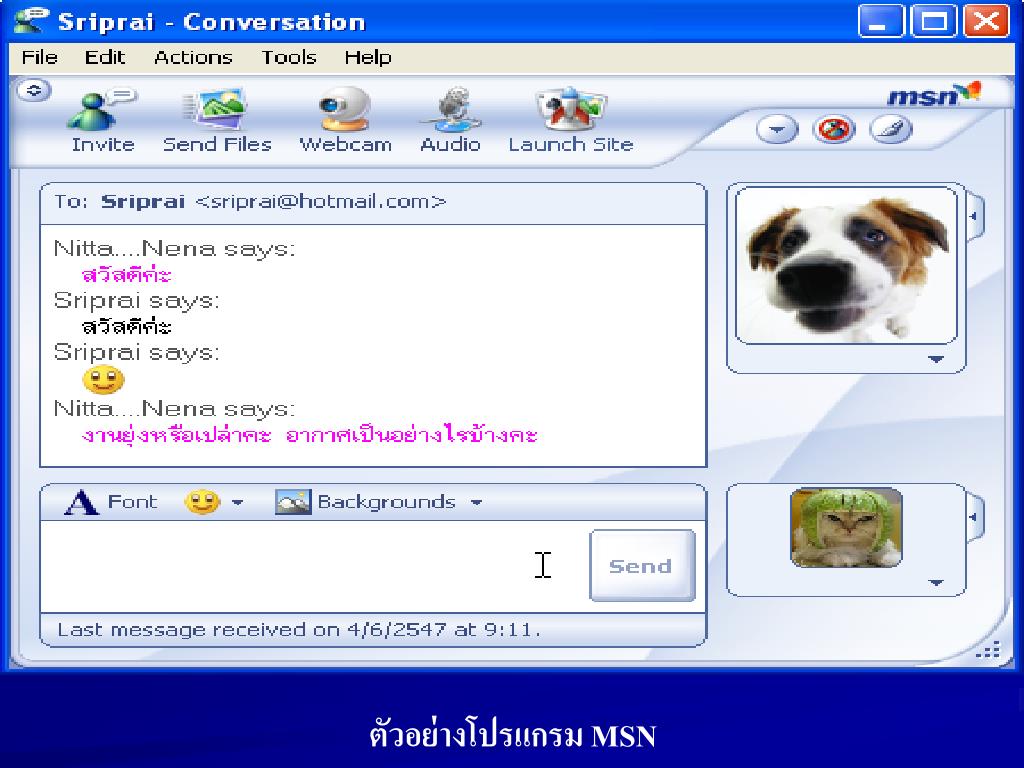Hide the cat display picture side tab

974,517
